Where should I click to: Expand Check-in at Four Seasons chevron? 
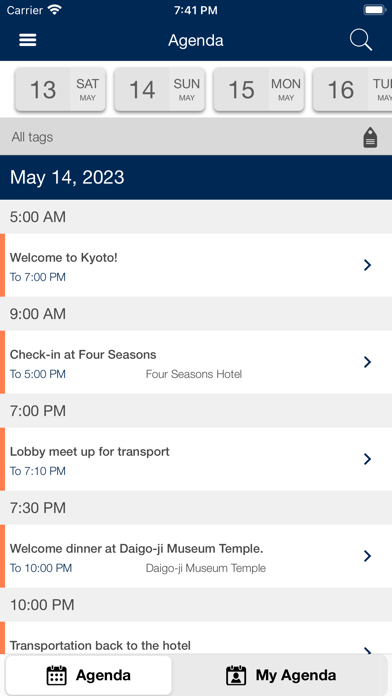pos(367,362)
